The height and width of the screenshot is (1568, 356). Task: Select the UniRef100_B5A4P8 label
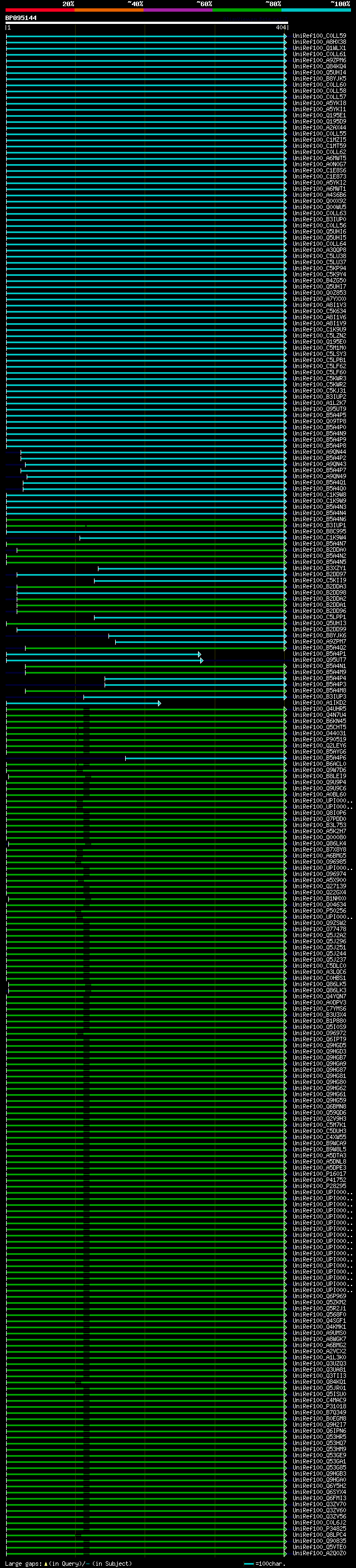tap(319, 446)
